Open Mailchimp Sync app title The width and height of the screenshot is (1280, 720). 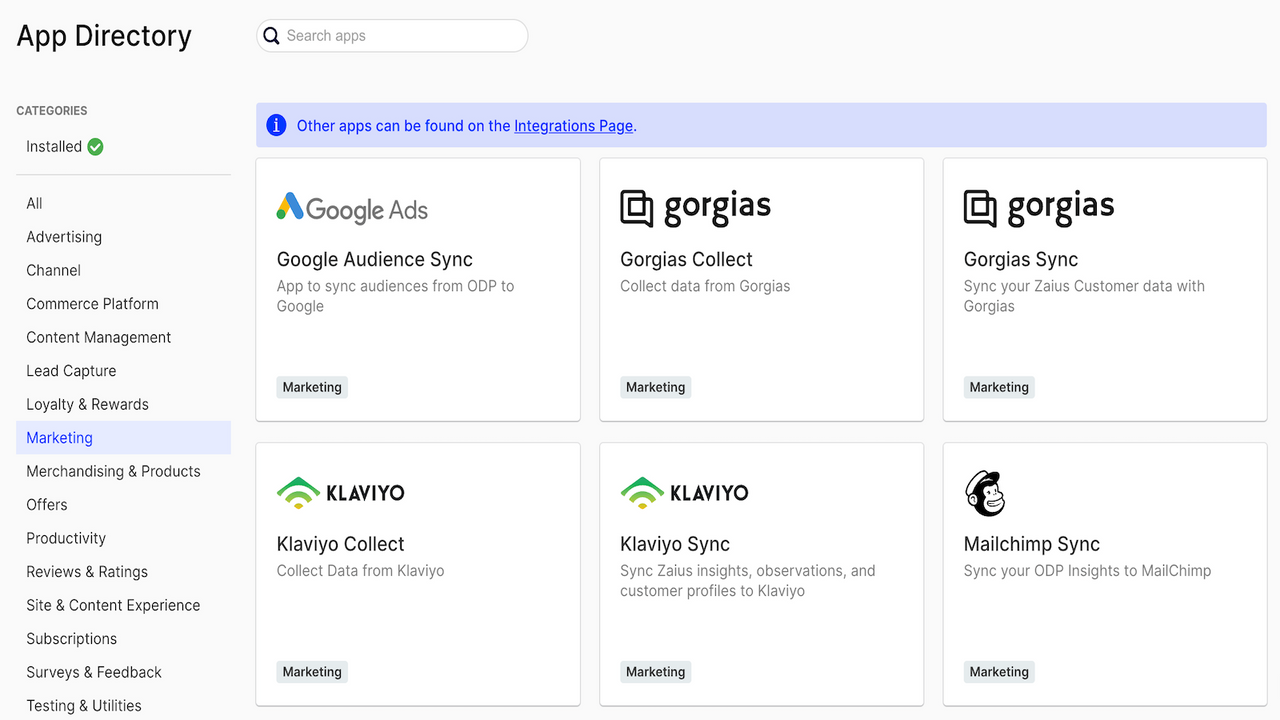tap(1032, 545)
